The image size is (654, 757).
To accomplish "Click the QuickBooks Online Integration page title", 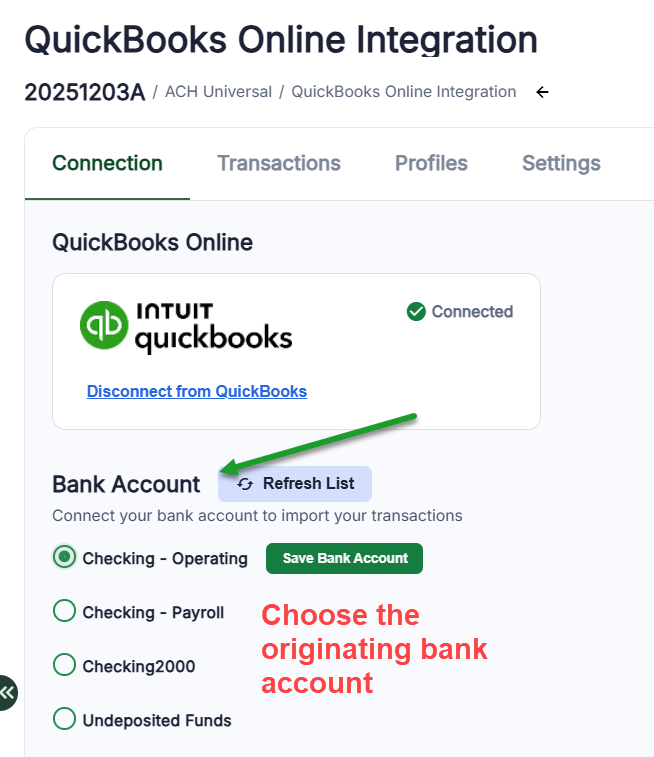I will (x=281, y=40).
